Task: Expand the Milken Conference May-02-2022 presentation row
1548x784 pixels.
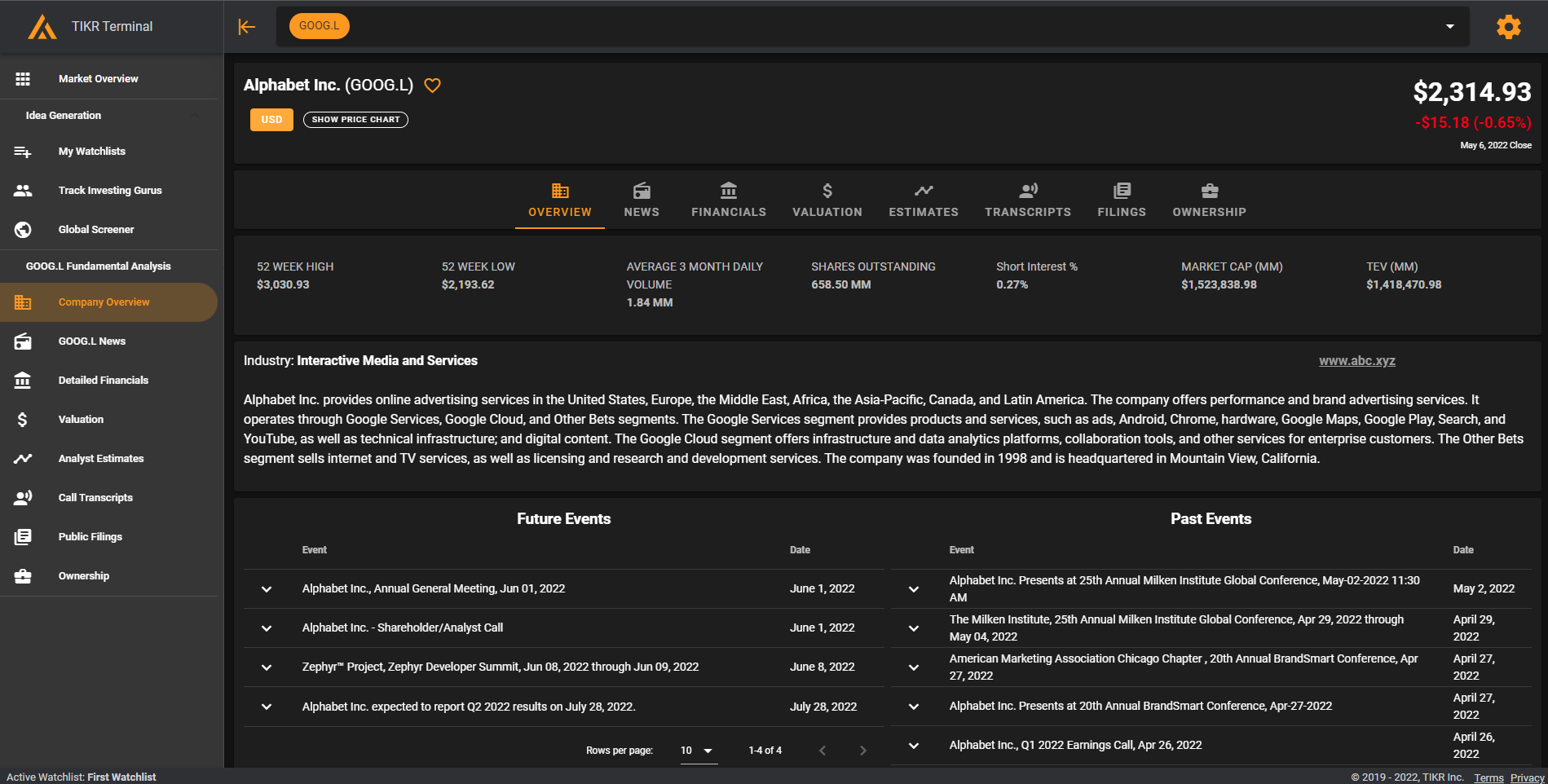Action: (914, 589)
